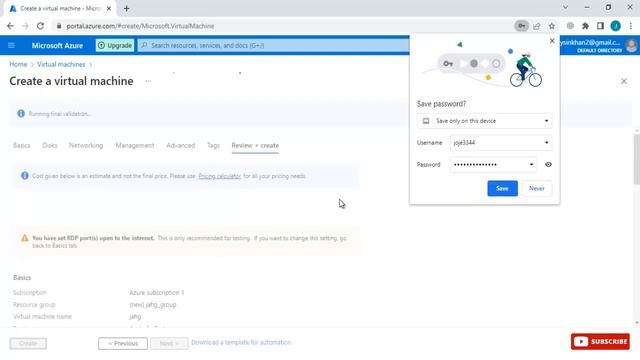The width and height of the screenshot is (640, 360).
Task: Open the ellipsis next to Create a virtual machine
Action: coord(148,81)
